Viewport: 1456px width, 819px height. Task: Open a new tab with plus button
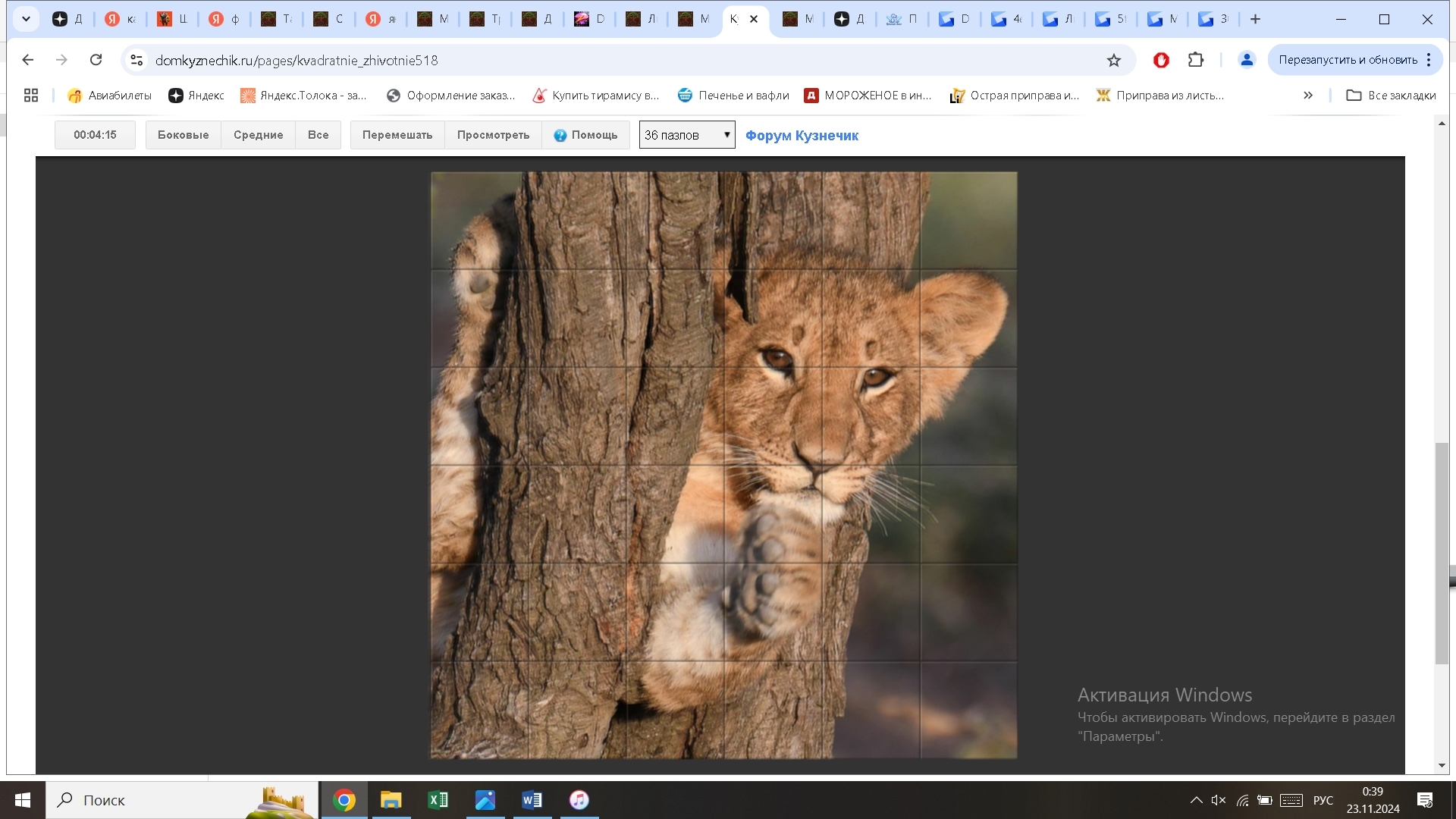point(1255,19)
